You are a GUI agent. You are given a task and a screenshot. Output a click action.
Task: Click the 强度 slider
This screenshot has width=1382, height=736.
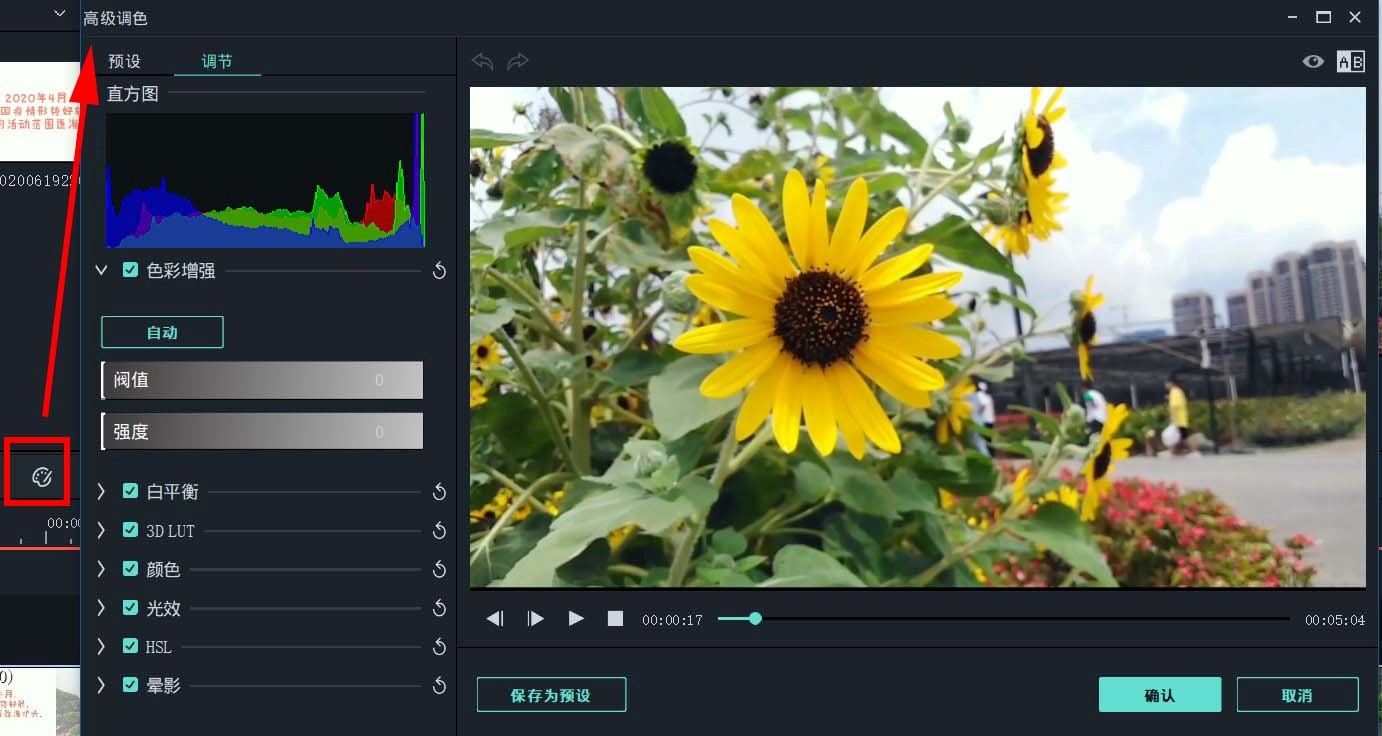click(262, 431)
